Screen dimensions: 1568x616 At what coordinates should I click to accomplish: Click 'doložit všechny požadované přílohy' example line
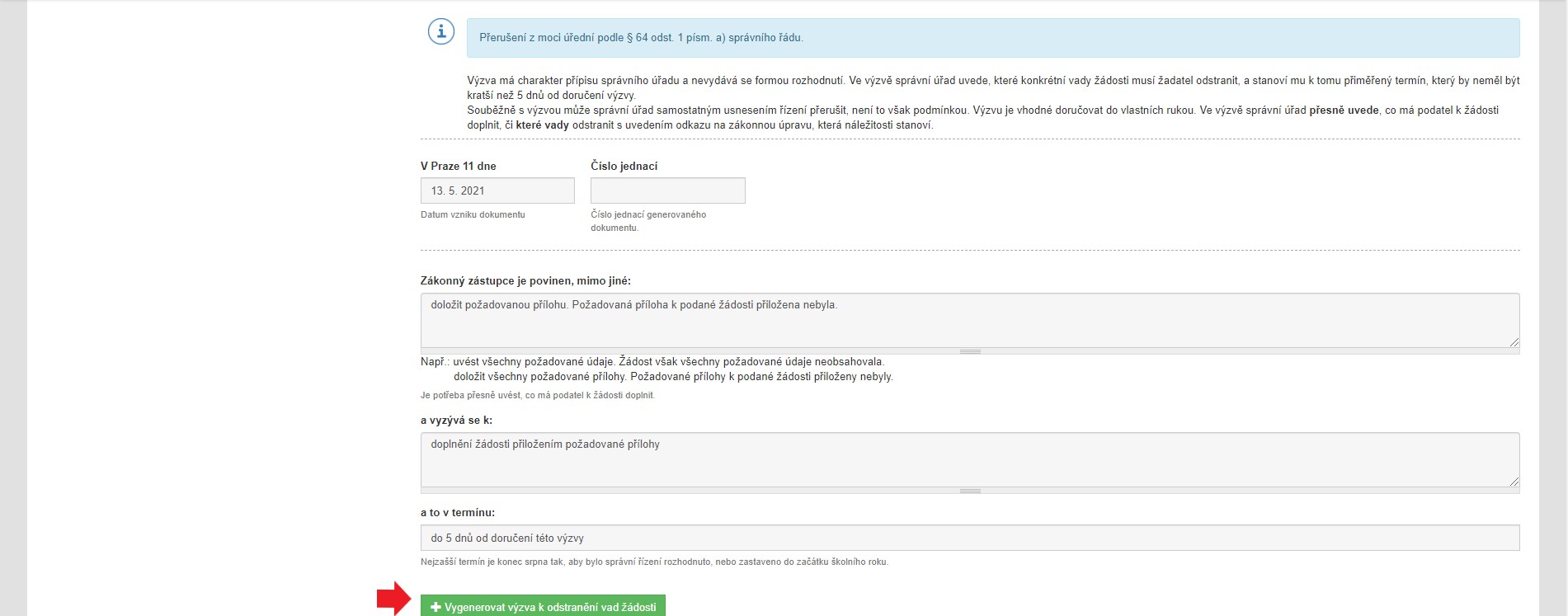click(x=673, y=376)
